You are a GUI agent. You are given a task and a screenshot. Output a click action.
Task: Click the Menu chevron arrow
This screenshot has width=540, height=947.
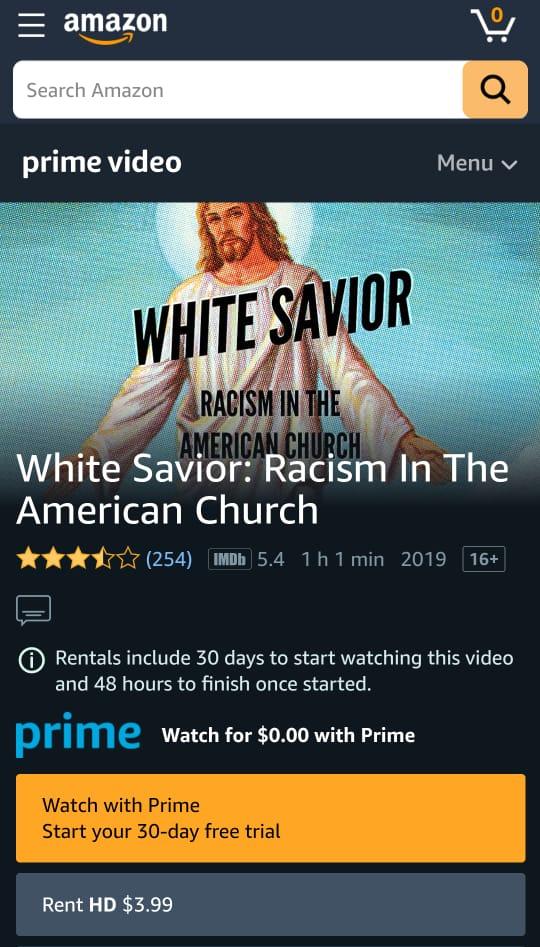click(x=509, y=165)
